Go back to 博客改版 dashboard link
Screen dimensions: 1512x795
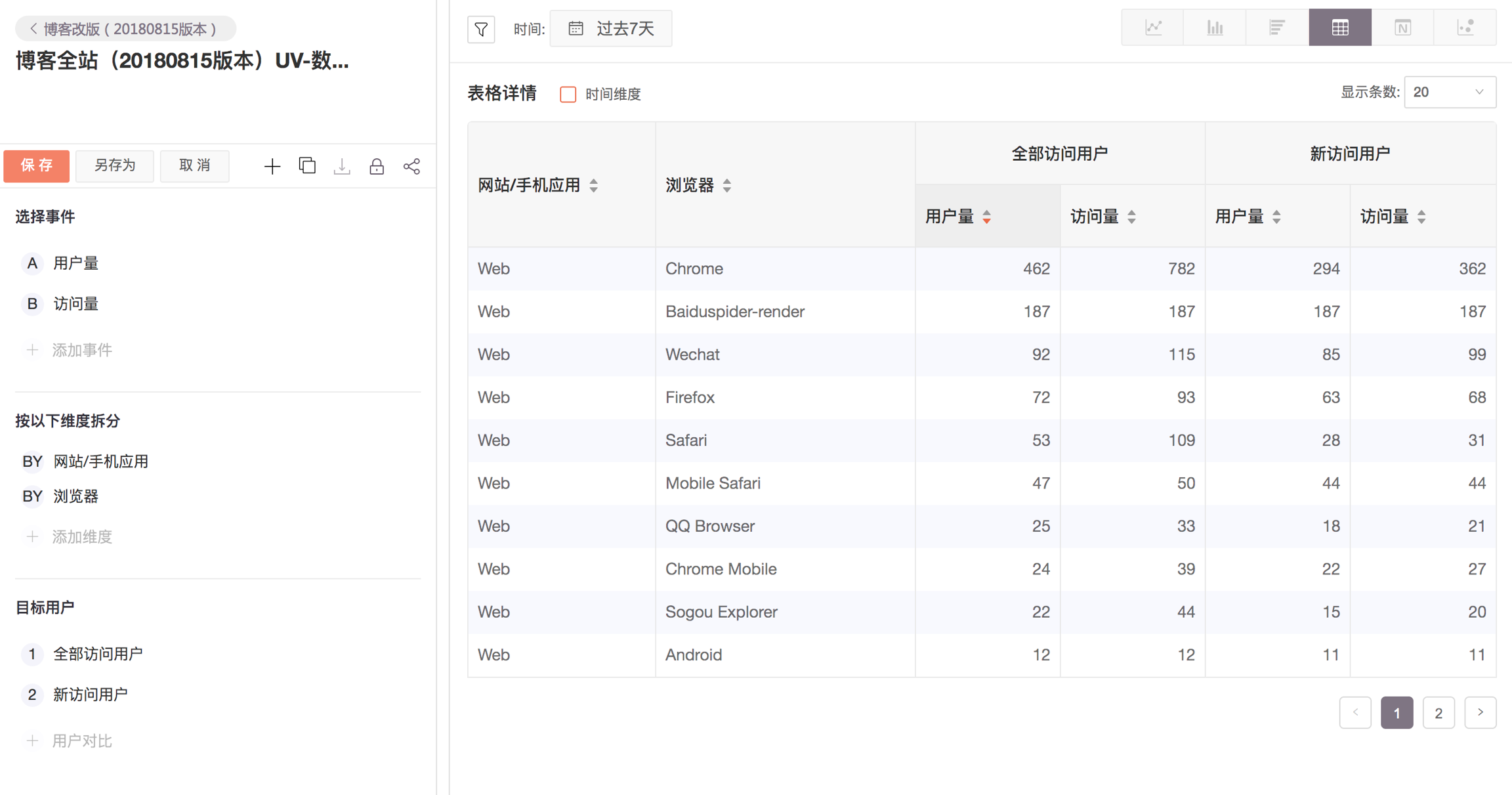pos(125,29)
